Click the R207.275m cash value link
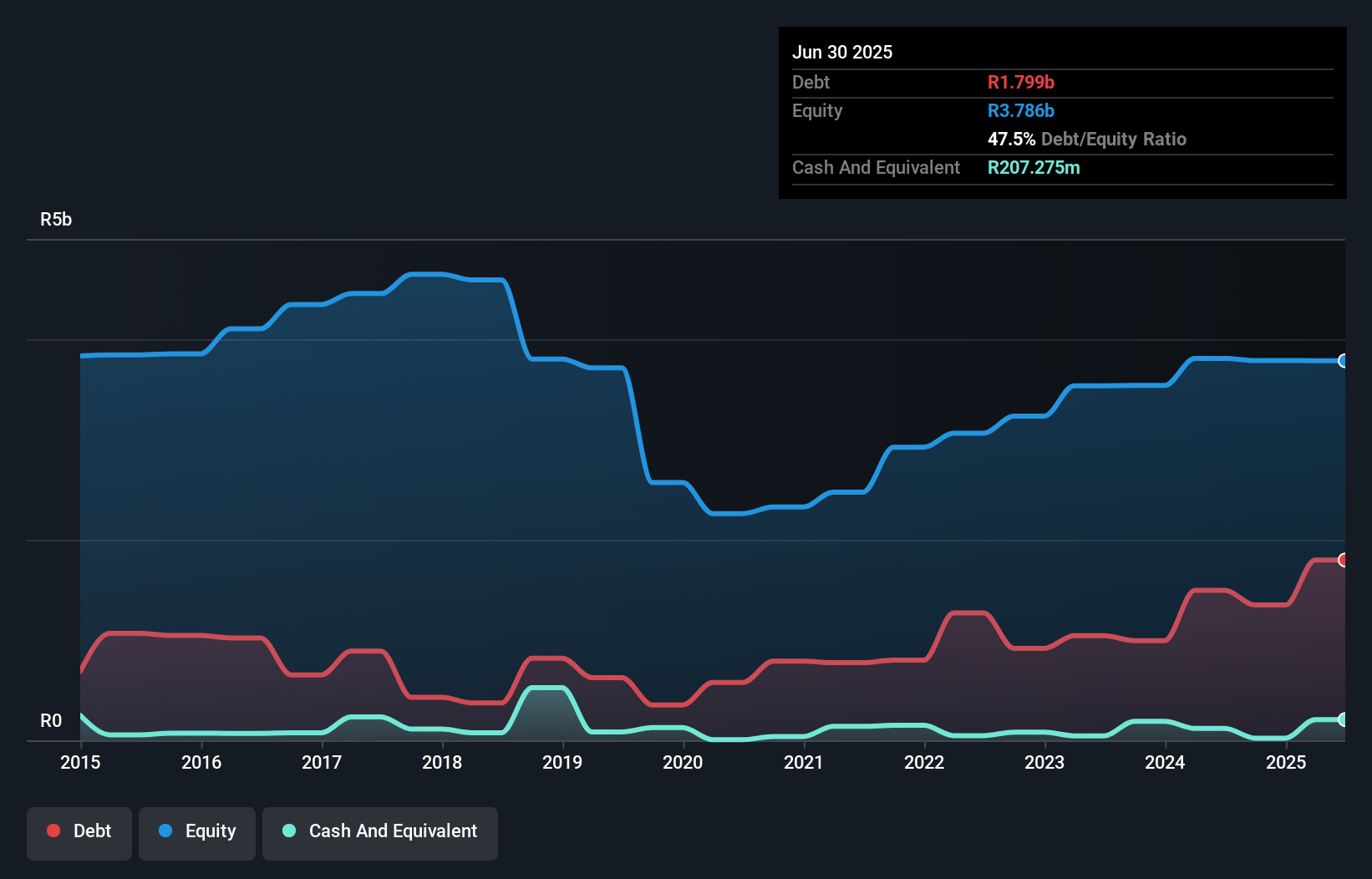1372x879 pixels. coord(1034,167)
